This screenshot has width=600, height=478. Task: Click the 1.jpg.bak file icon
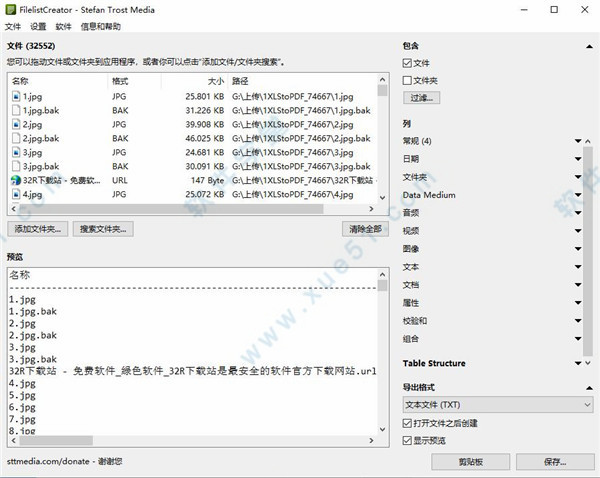[16, 110]
